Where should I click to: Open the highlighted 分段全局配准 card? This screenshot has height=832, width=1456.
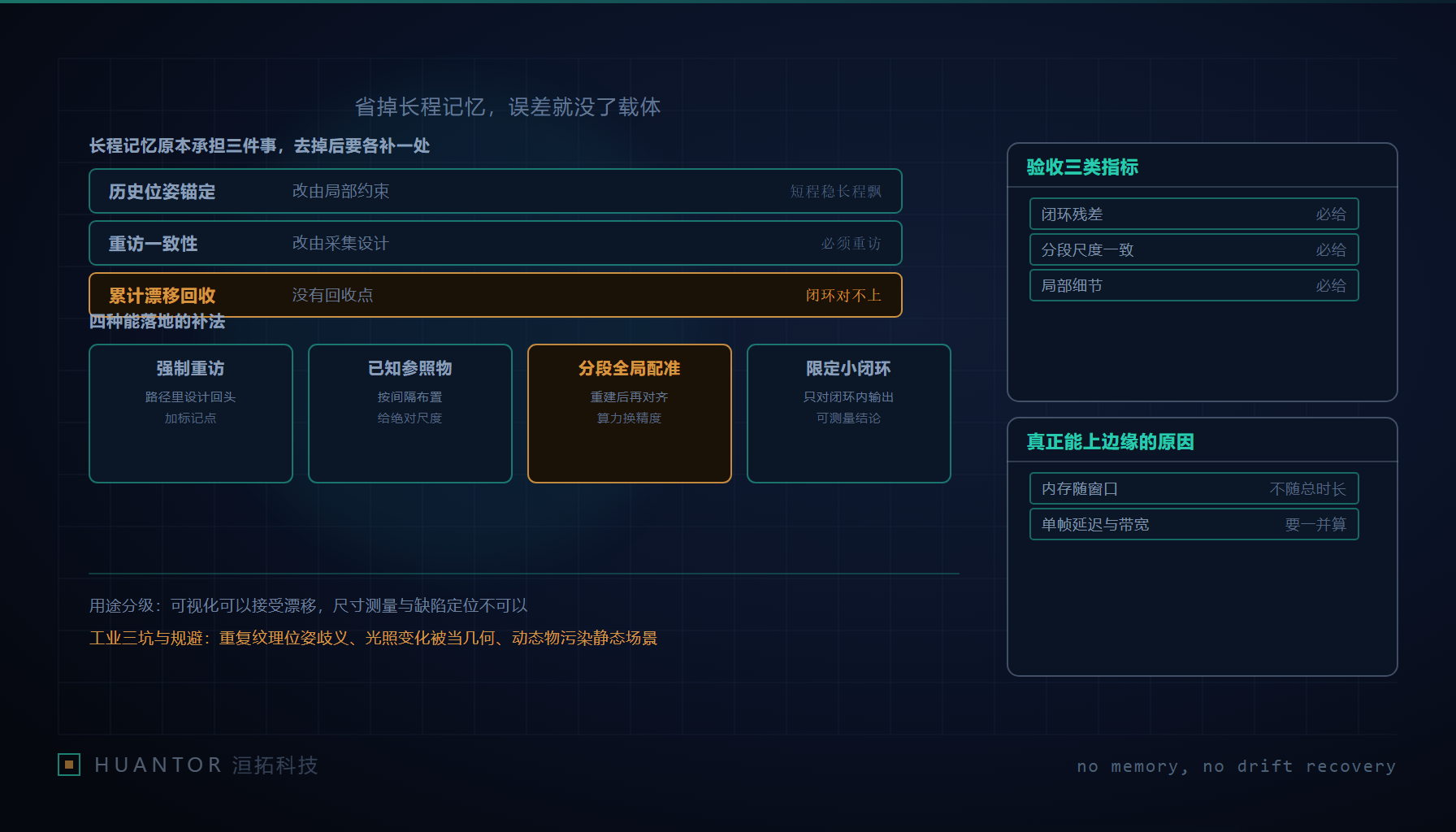point(630,414)
